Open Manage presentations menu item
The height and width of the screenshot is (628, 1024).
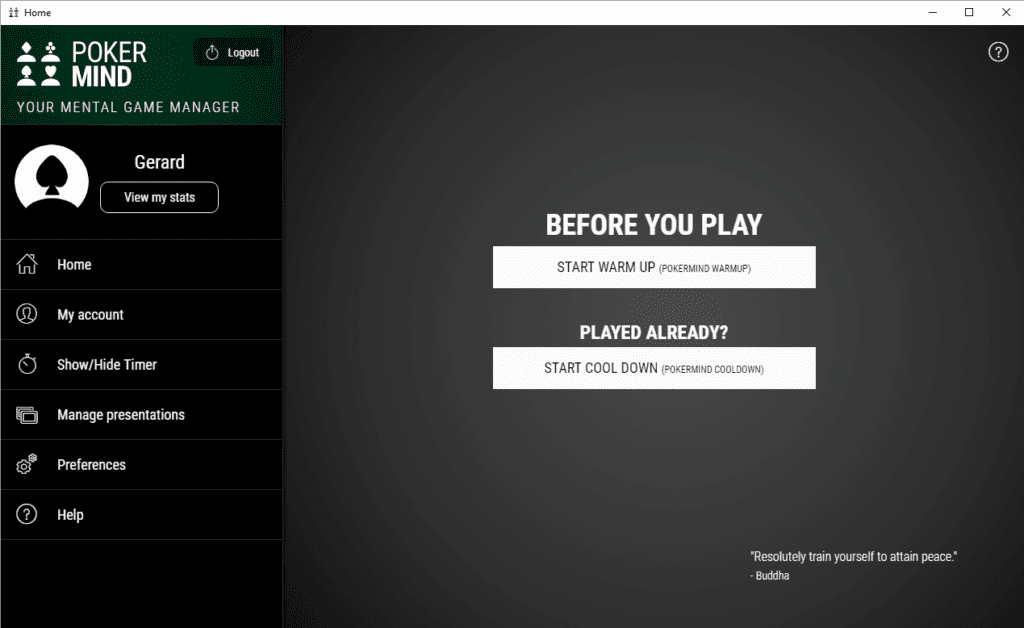[x=142, y=415]
